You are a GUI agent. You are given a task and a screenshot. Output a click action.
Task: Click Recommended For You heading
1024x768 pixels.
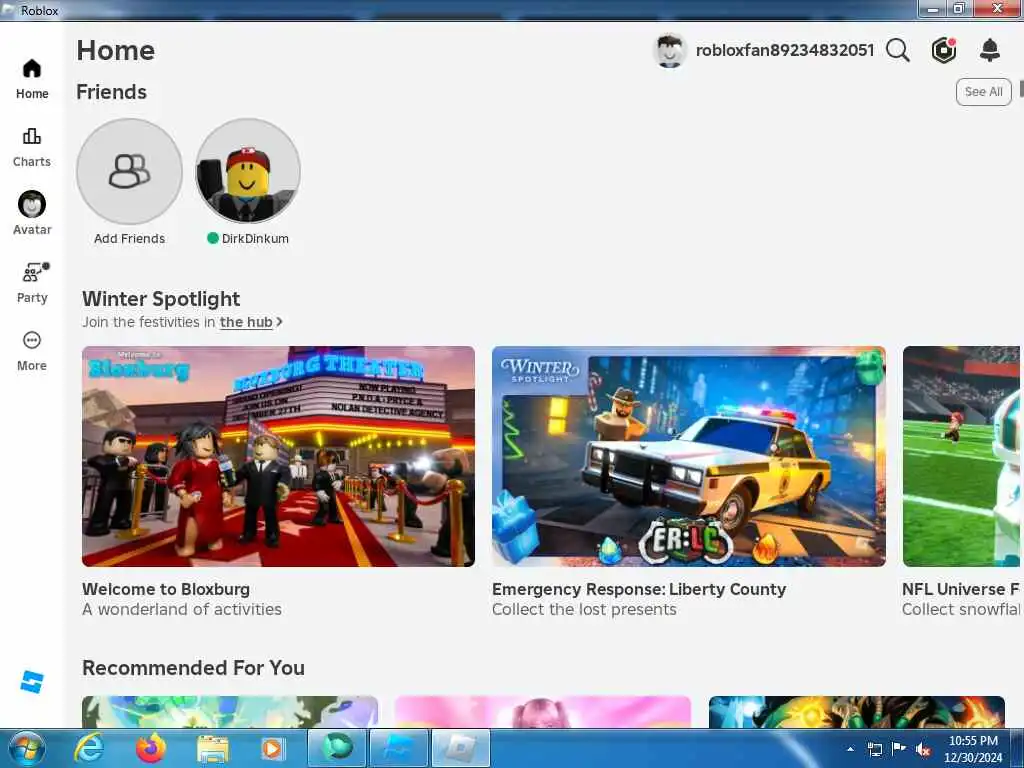click(193, 668)
